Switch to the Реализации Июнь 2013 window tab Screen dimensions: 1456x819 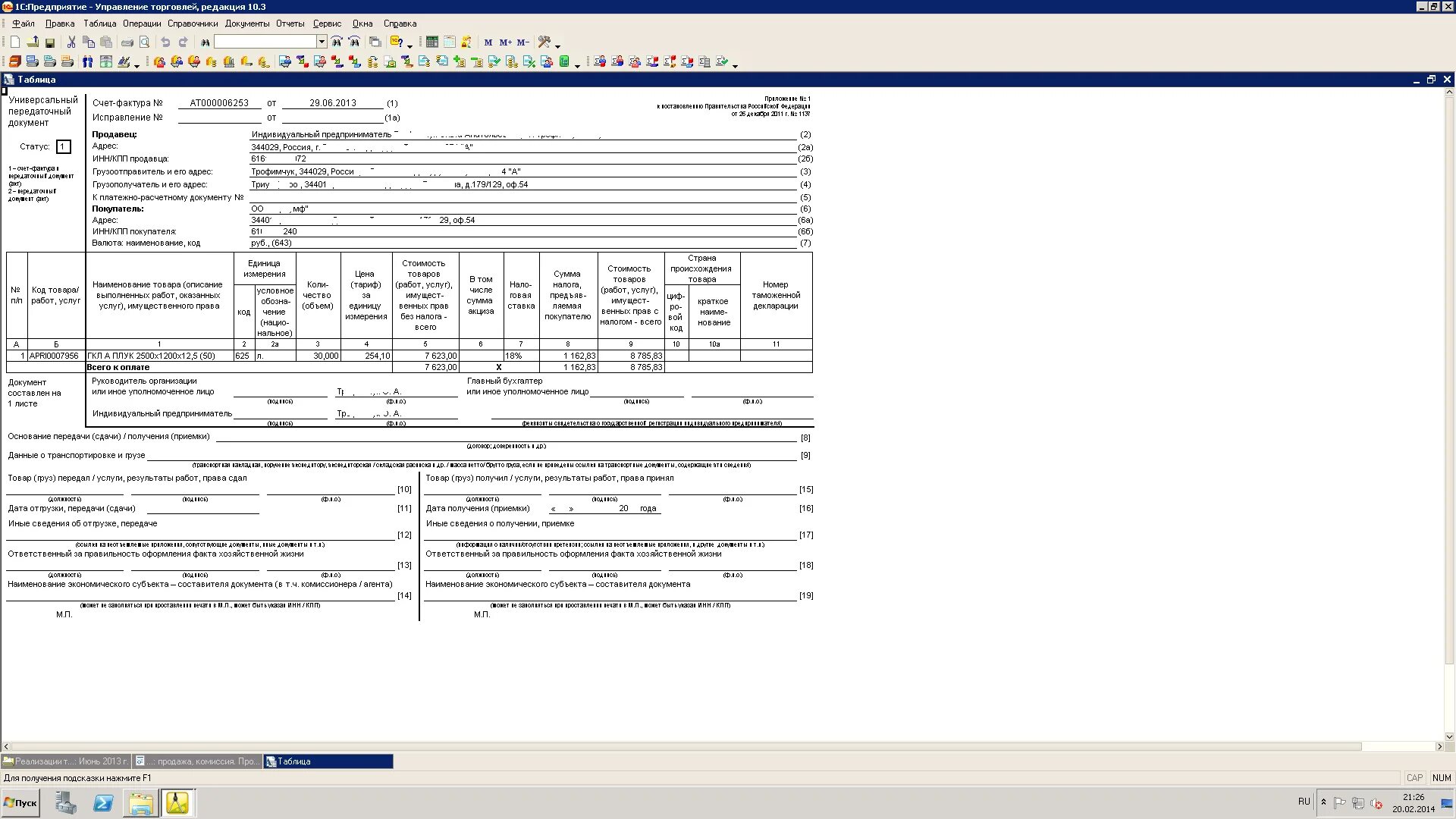pyautogui.click(x=66, y=761)
